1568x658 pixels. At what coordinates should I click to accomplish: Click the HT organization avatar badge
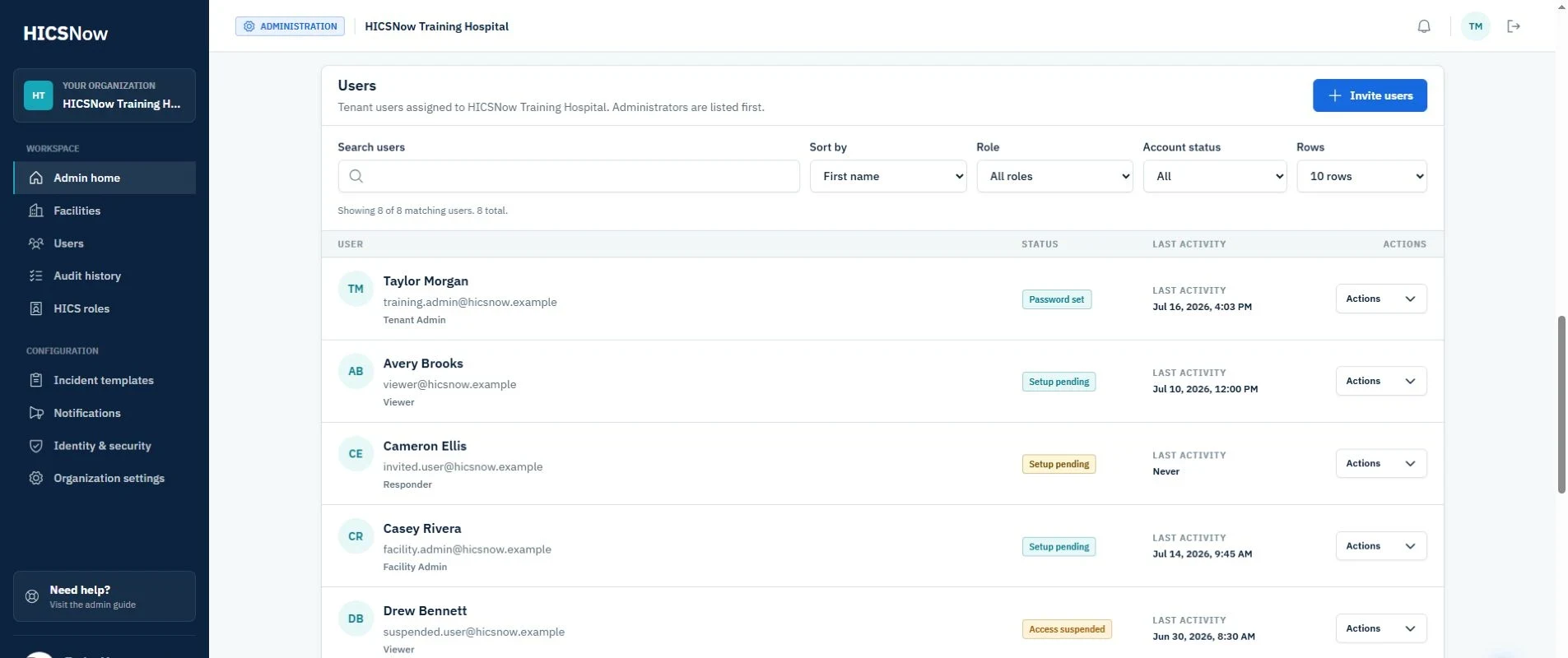39,95
